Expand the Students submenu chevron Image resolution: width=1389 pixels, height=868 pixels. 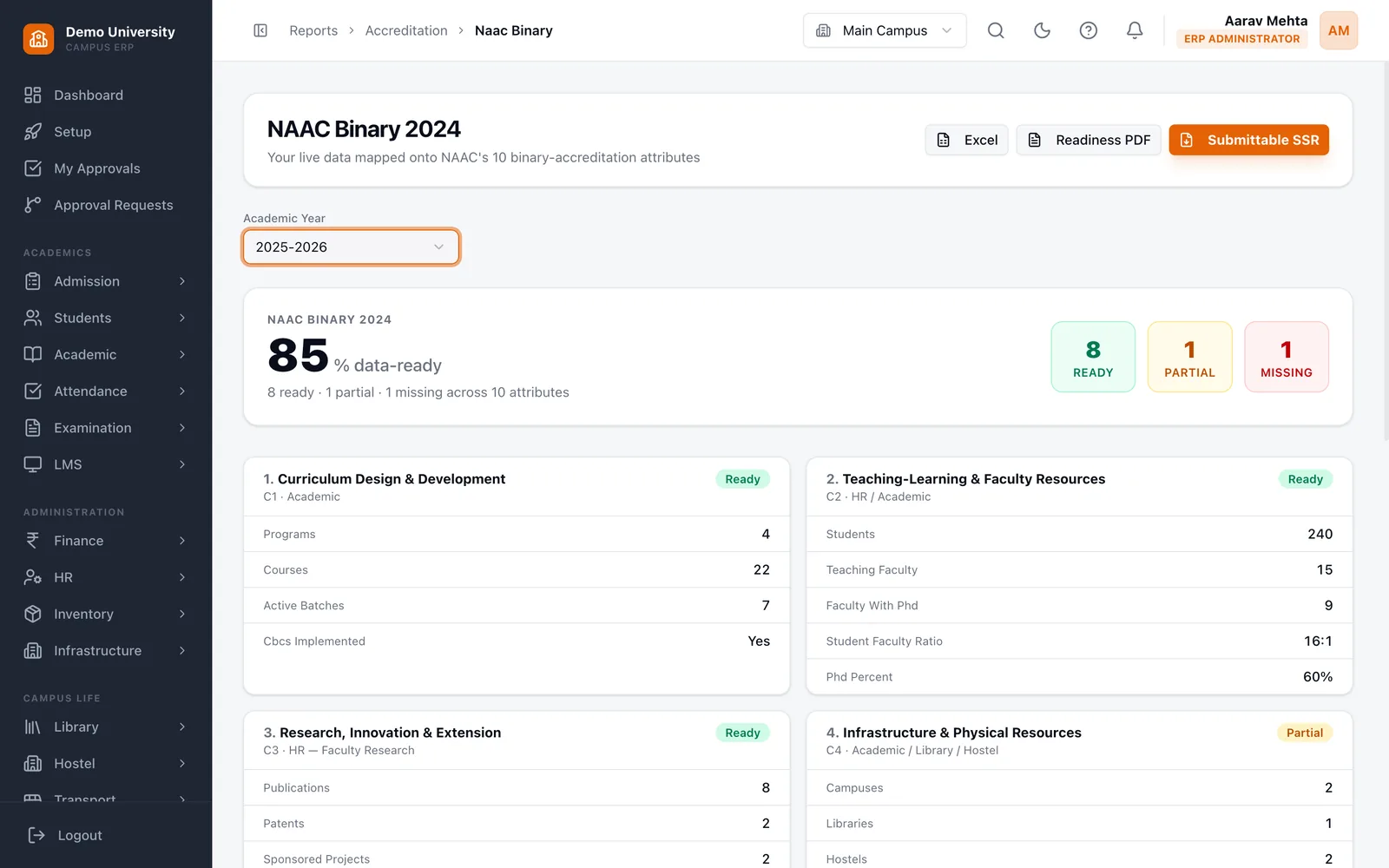pos(182,318)
